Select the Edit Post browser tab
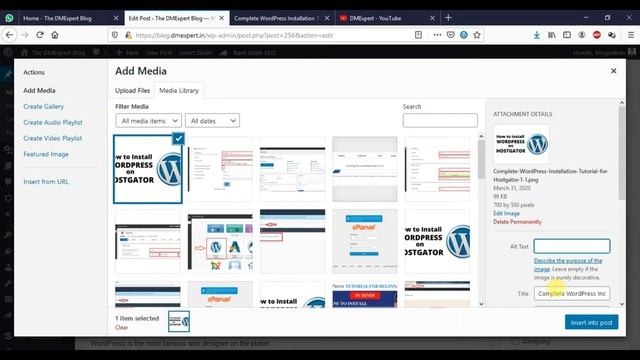The image size is (640, 360). 176,18
